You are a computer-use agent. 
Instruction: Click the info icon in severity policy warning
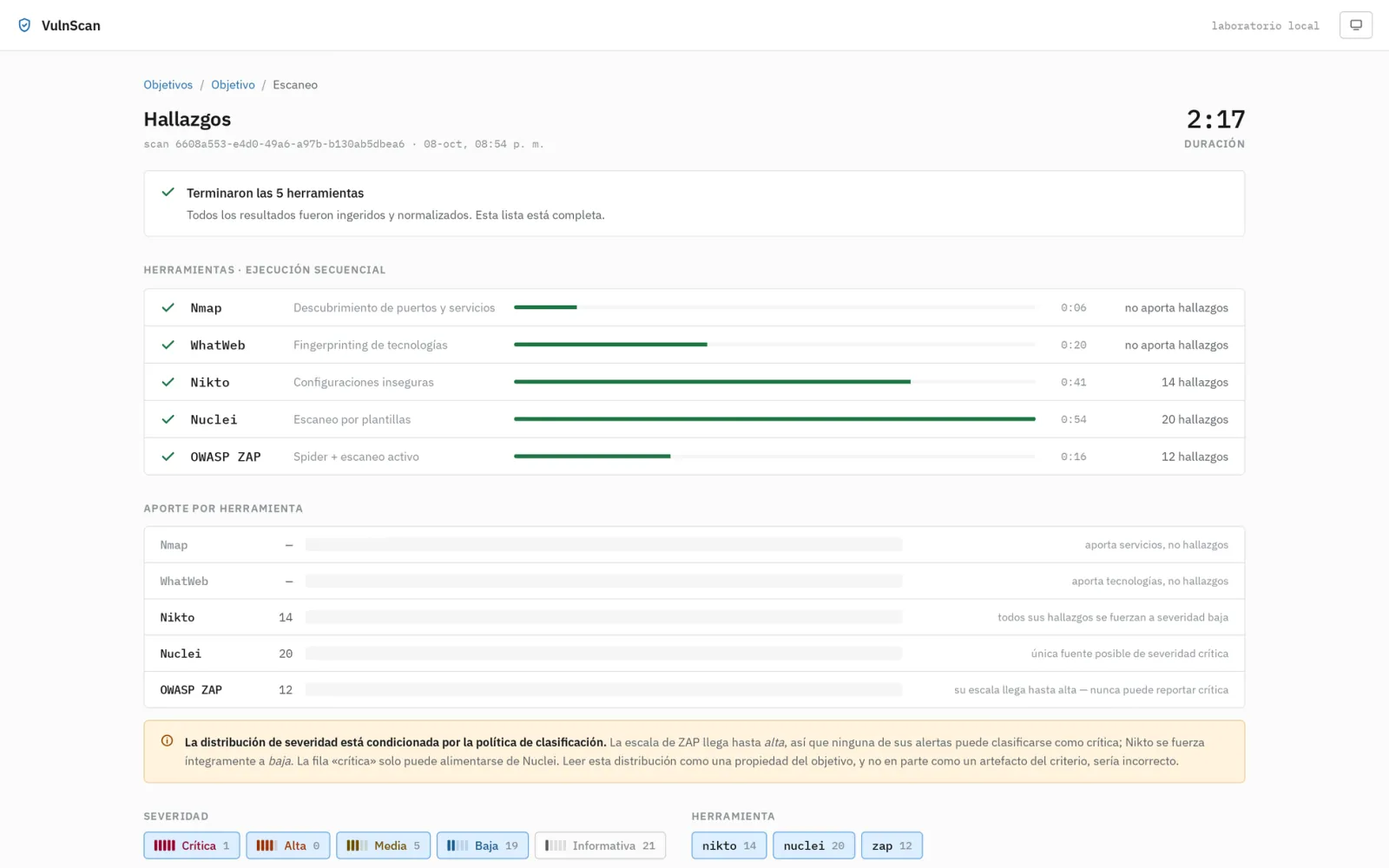click(x=167, y=741)
